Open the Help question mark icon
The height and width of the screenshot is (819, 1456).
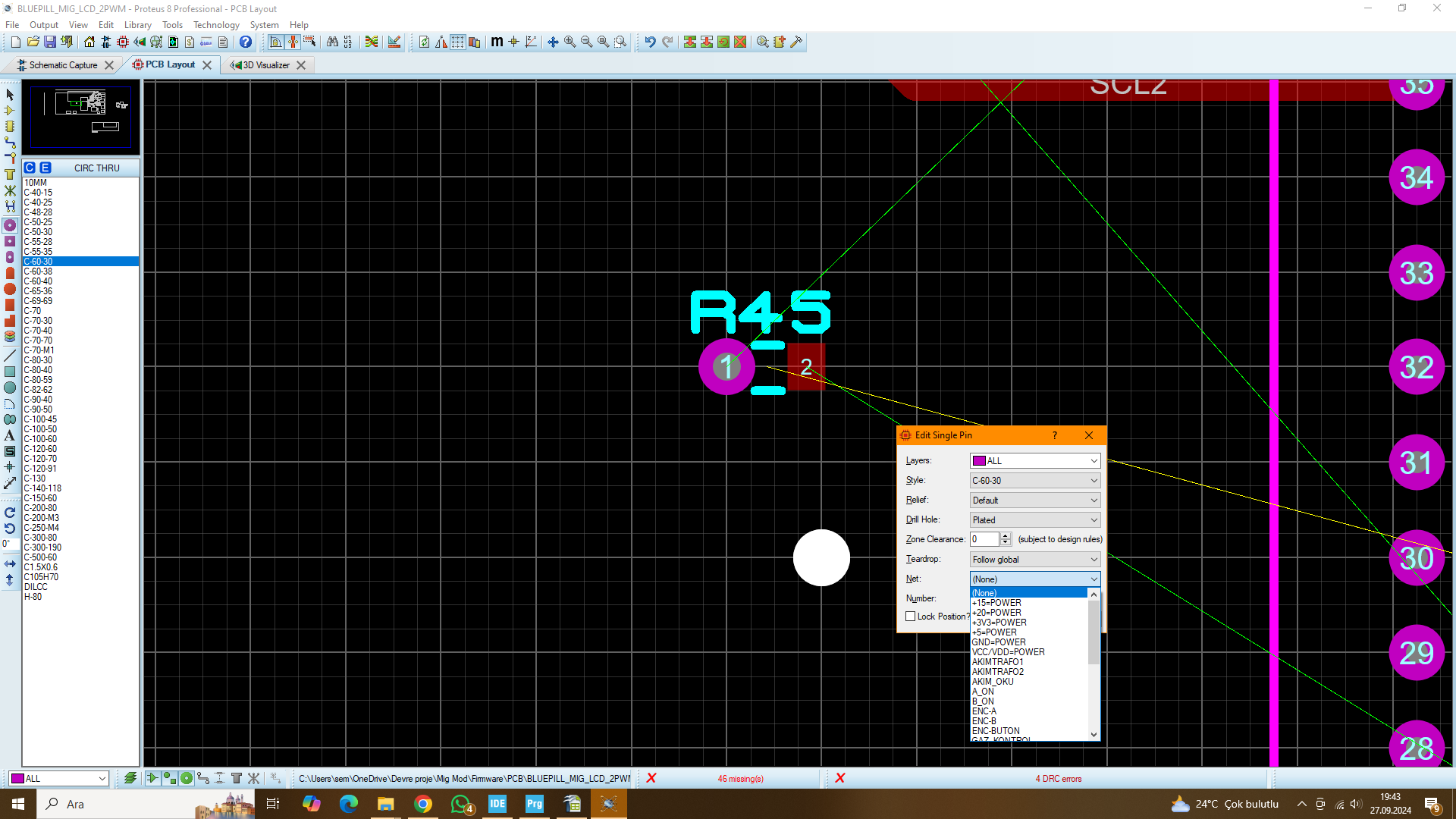point(246,42)
